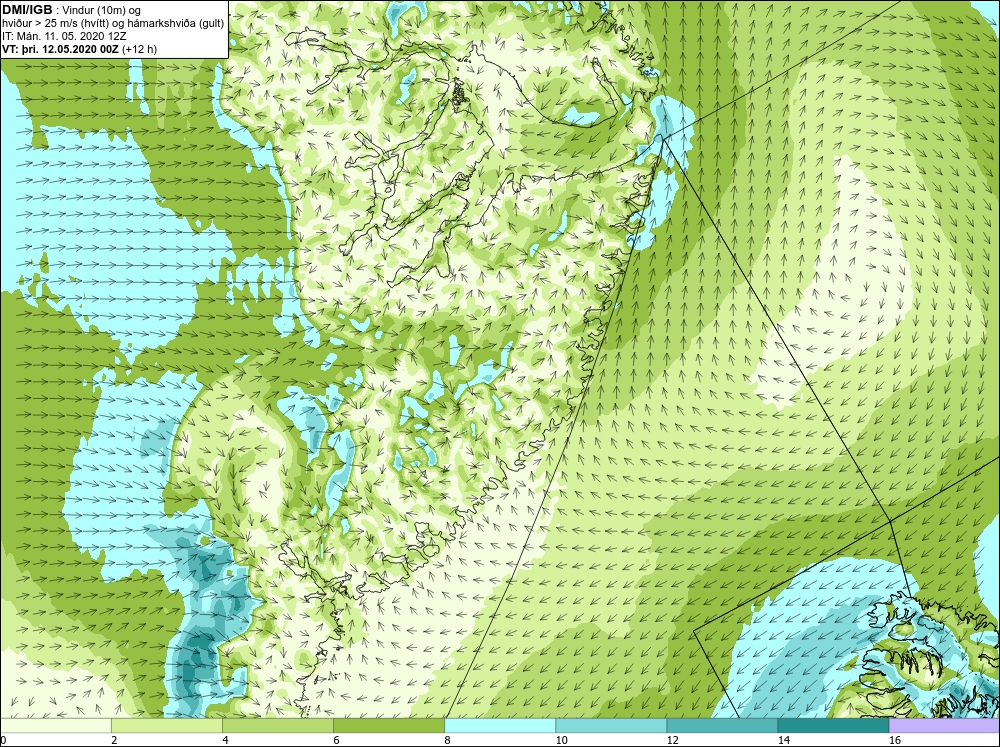Click the 12–14 m/s teal legend swatch
1000x747 pixels.
point(721,725)
